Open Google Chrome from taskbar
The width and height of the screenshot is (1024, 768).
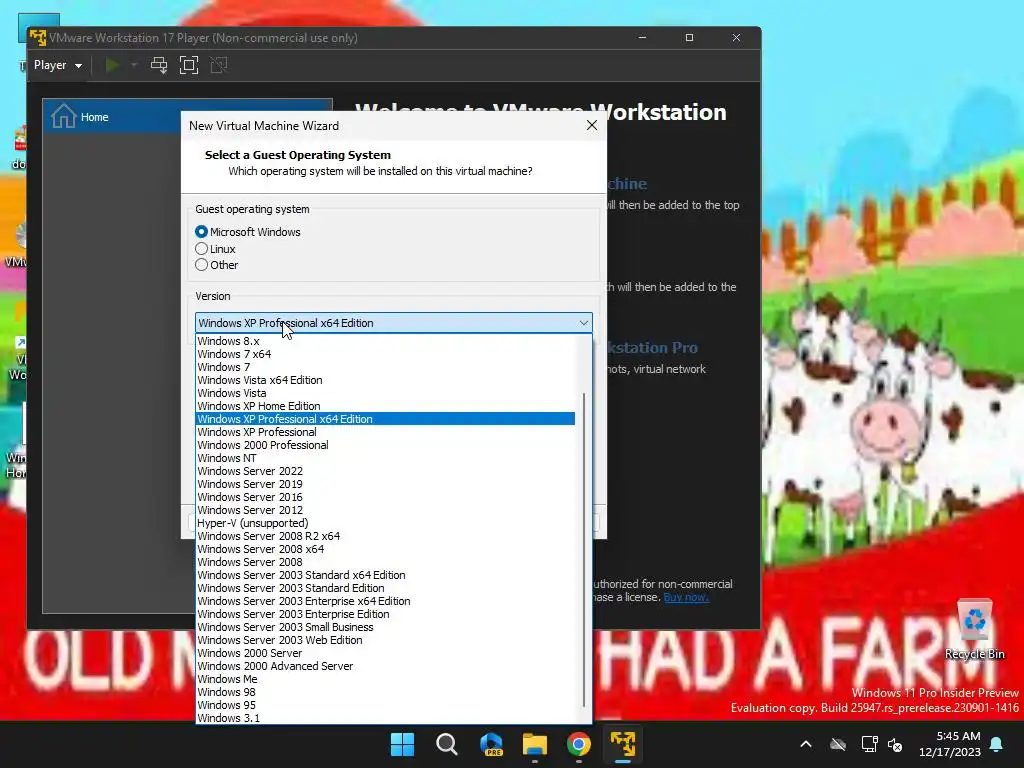579,744
